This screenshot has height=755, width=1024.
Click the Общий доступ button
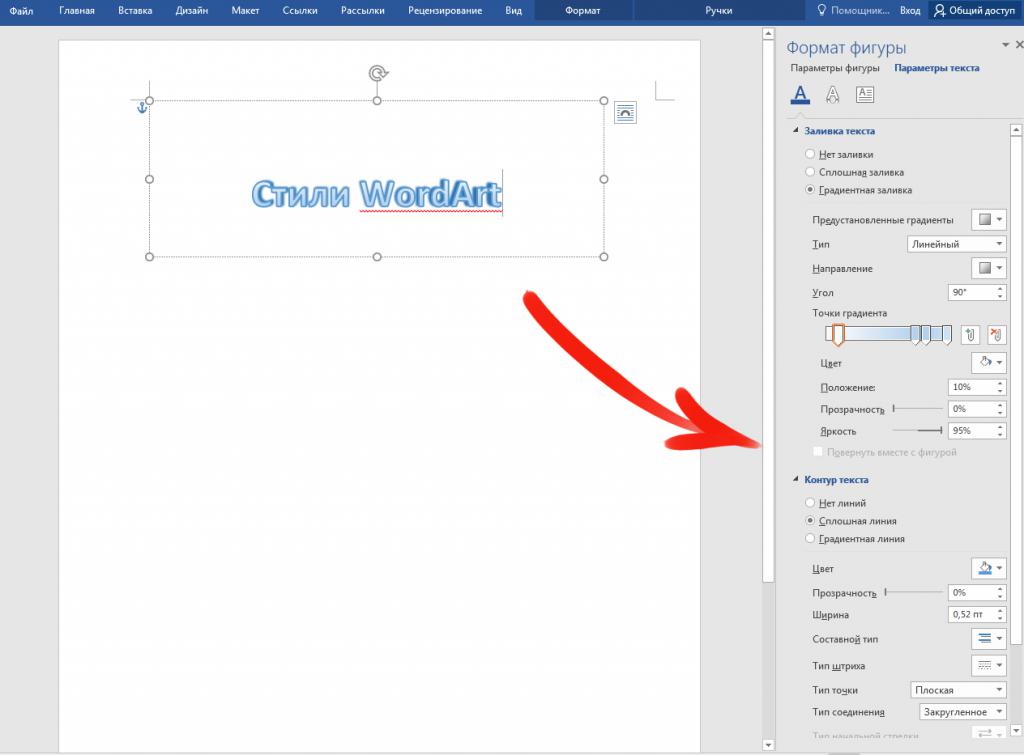[x=974, y=10]
